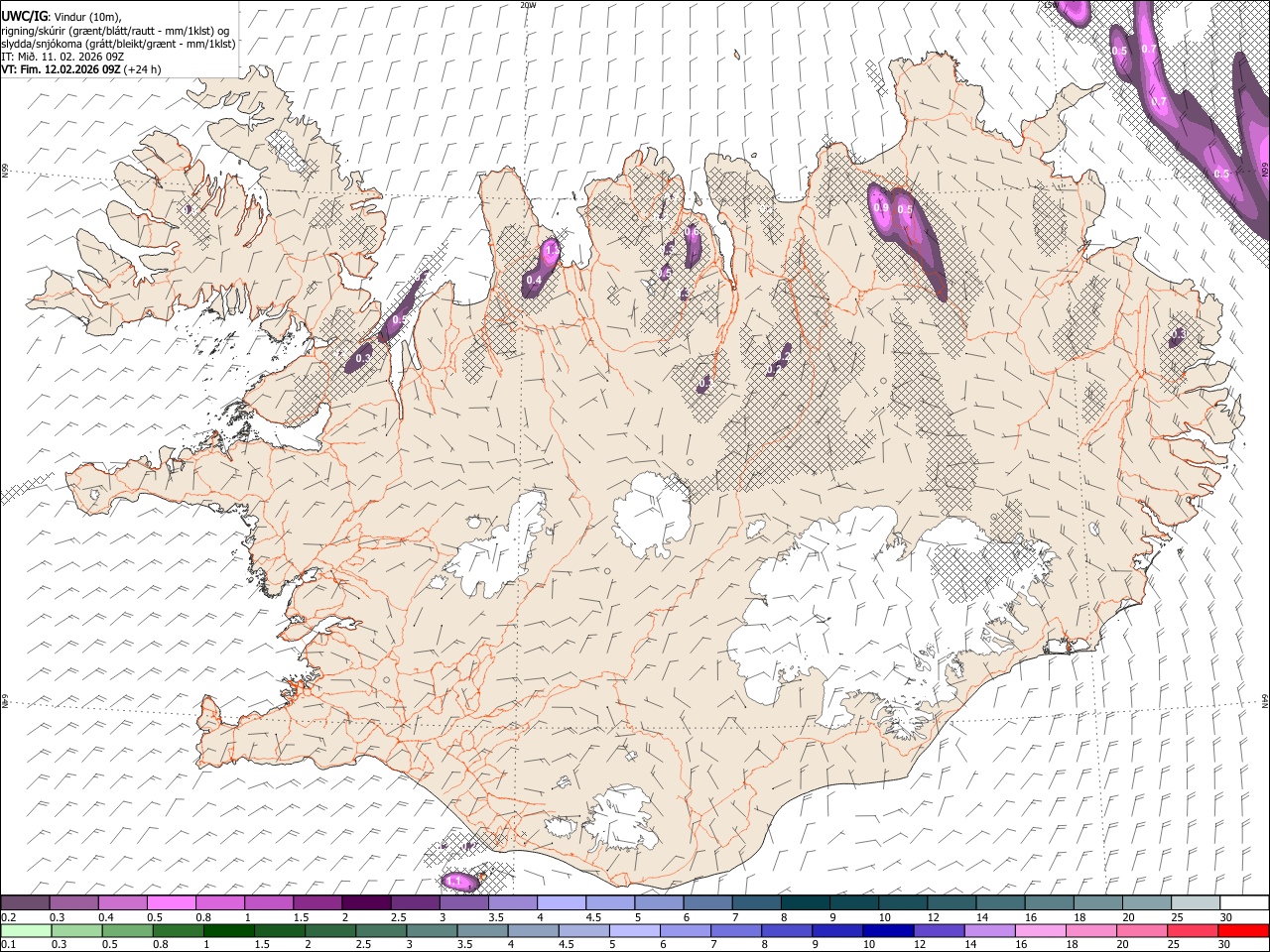1270x952 pixels.
Task: Click the line starting with slydda/snjókoma
Action: [x=118, y=44]
